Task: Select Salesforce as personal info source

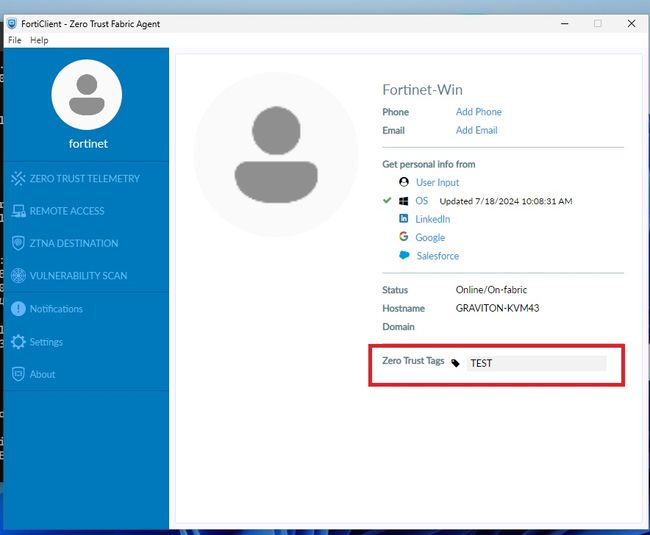Action: [438, 256]
